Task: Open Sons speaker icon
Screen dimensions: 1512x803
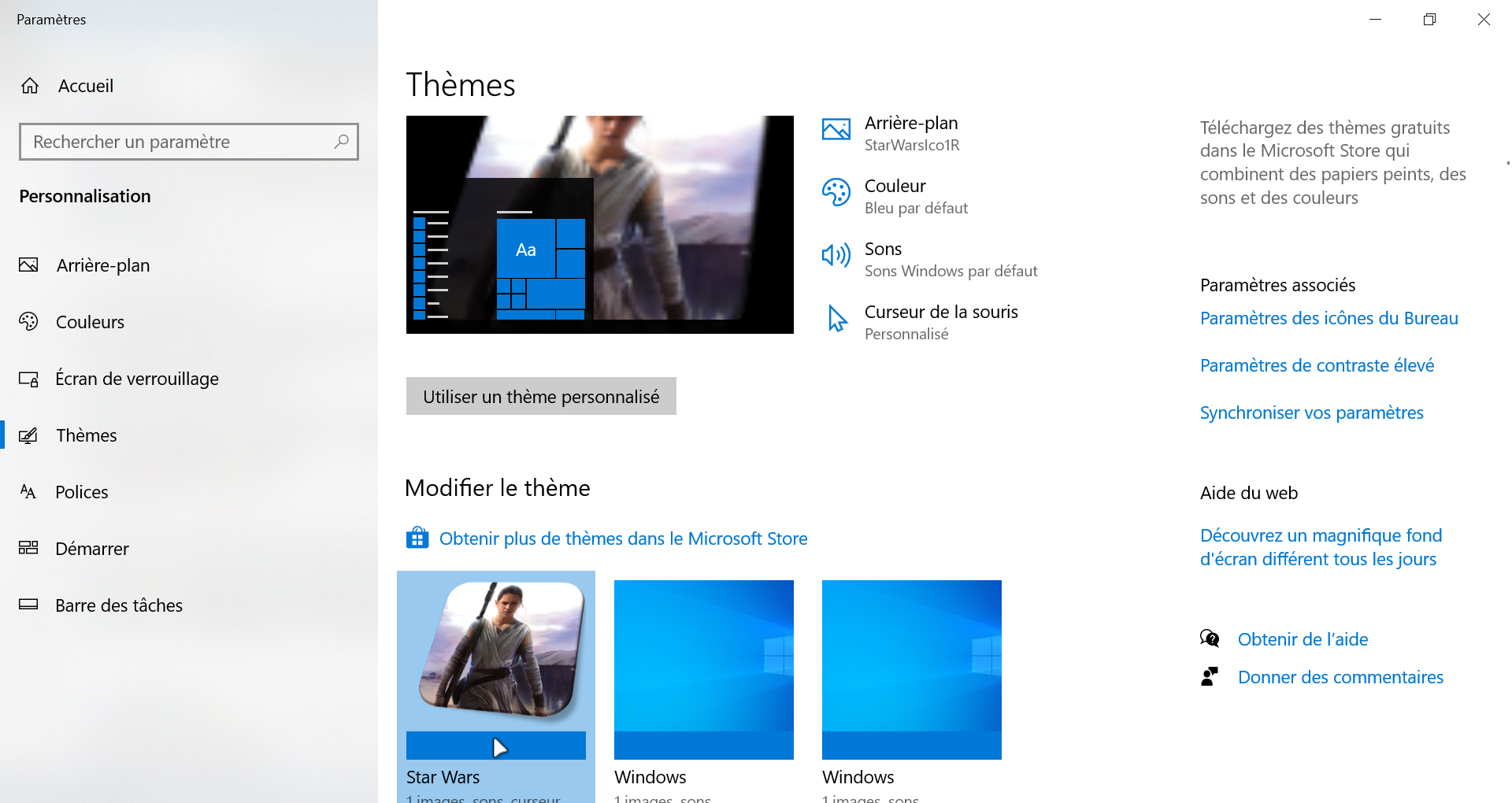Action: point(836,256)
